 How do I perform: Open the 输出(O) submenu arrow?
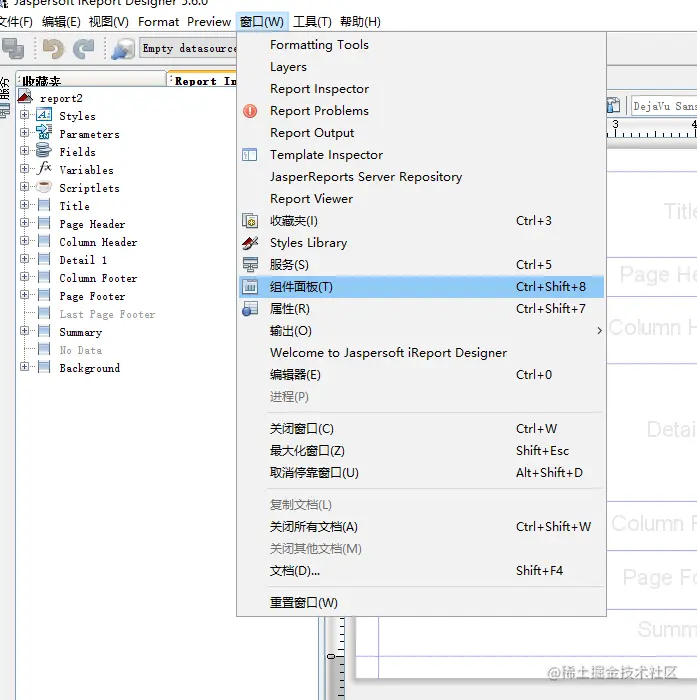(x=599, y=331)
